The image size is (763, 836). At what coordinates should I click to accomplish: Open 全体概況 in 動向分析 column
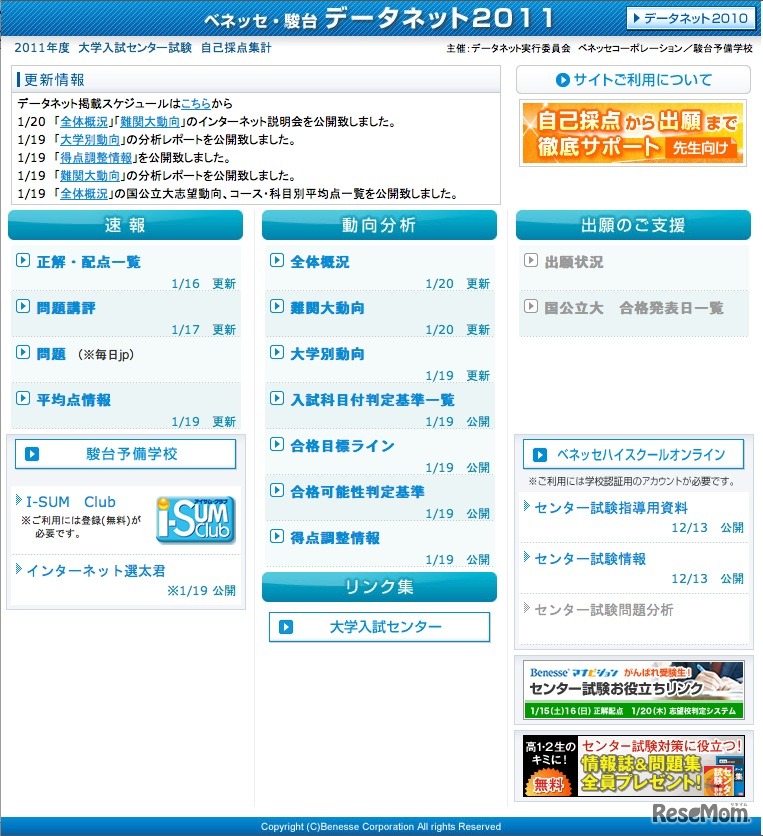(x=320, y=262)
